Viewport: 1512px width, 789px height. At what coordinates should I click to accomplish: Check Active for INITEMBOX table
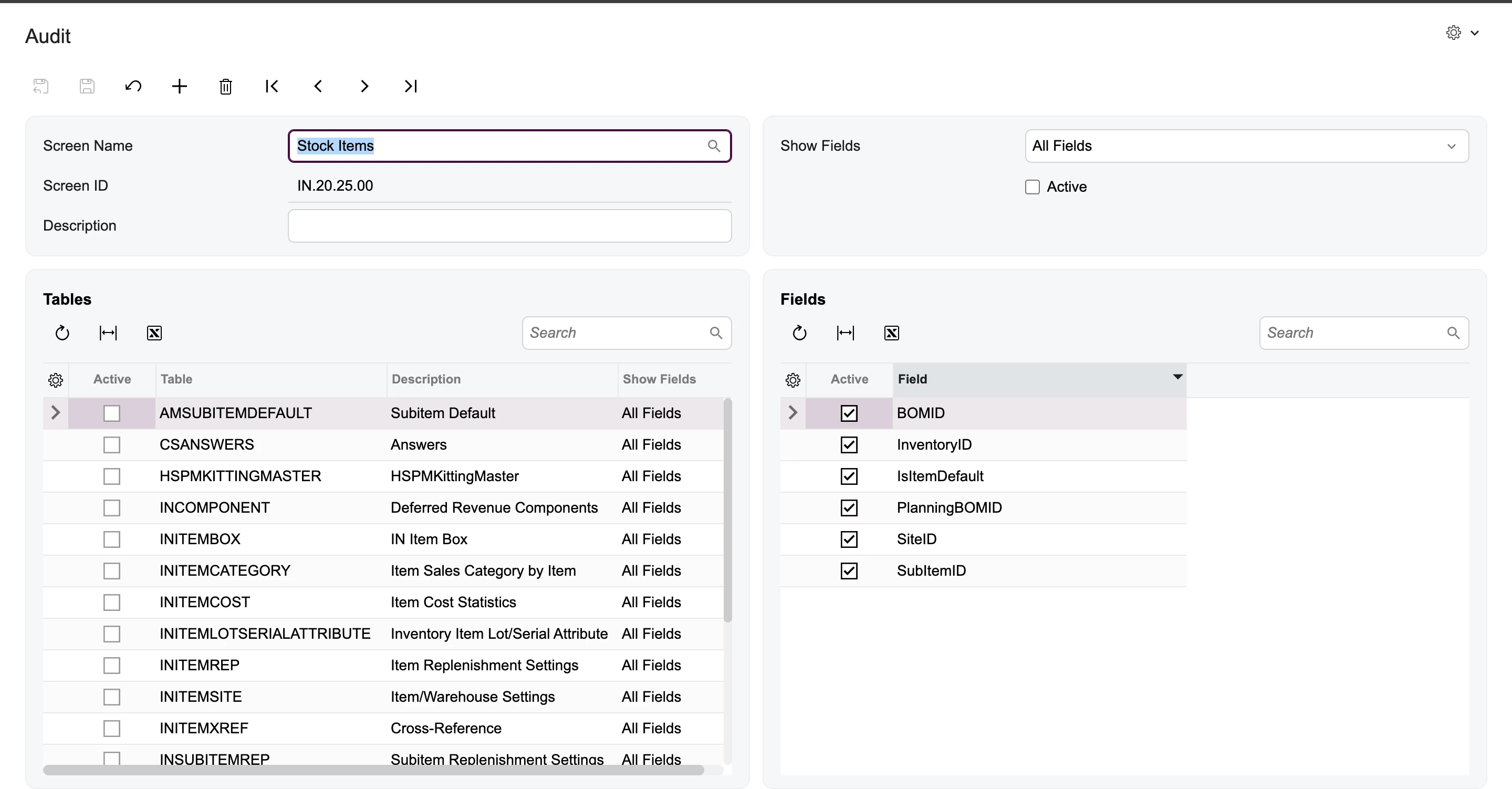tap(111, 539)
